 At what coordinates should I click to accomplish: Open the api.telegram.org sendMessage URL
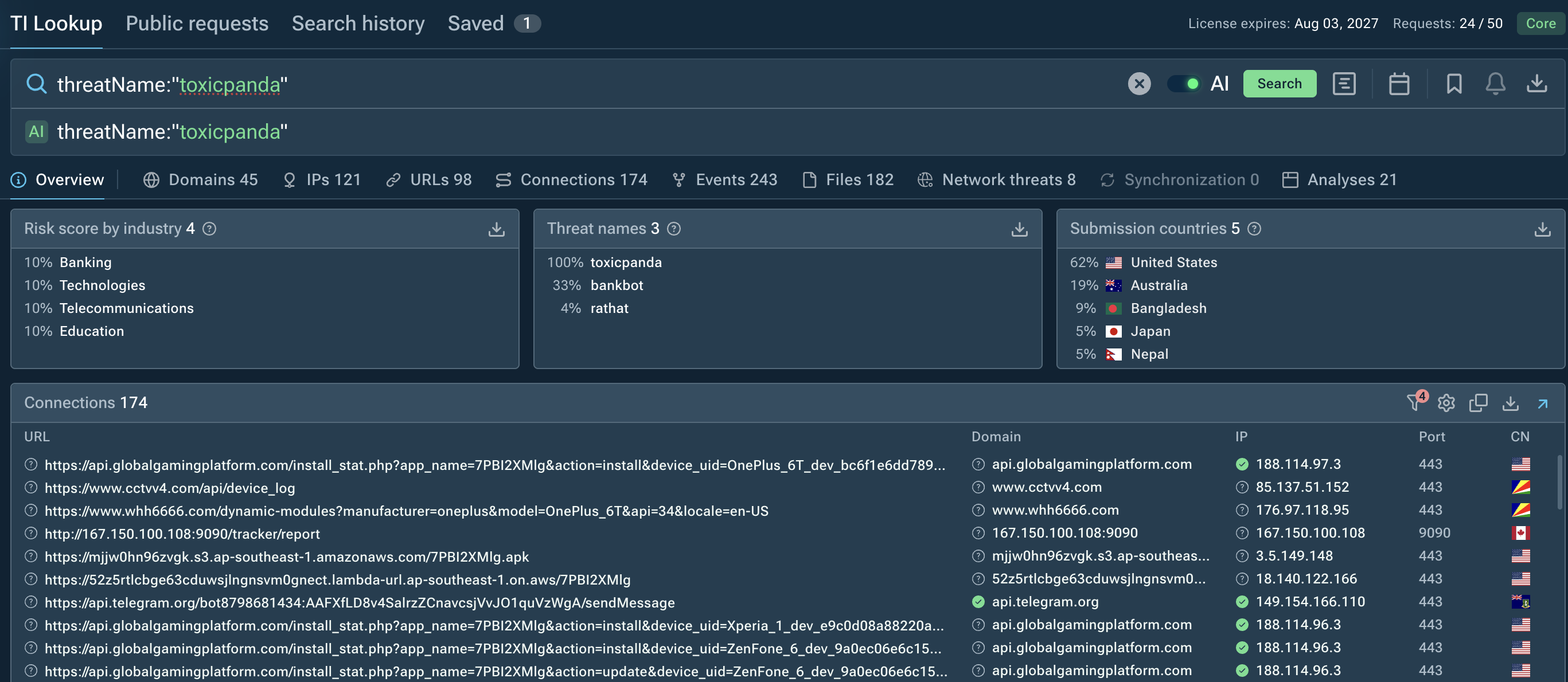[x=359, y=602]
